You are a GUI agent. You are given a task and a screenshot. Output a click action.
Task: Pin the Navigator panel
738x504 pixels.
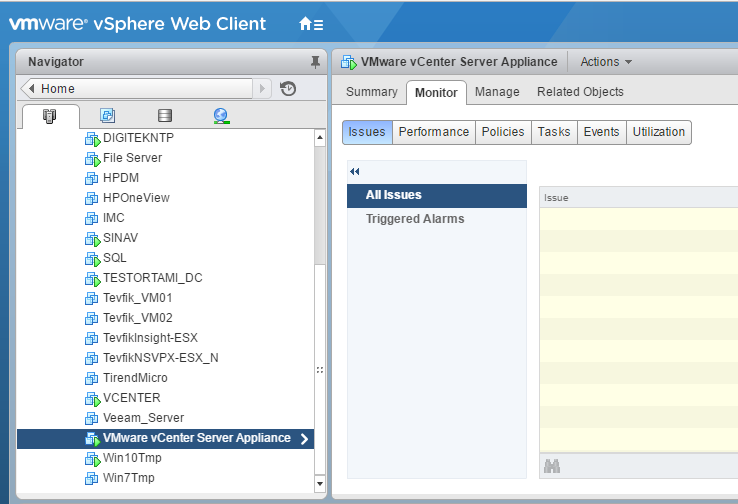coord(315,62)
